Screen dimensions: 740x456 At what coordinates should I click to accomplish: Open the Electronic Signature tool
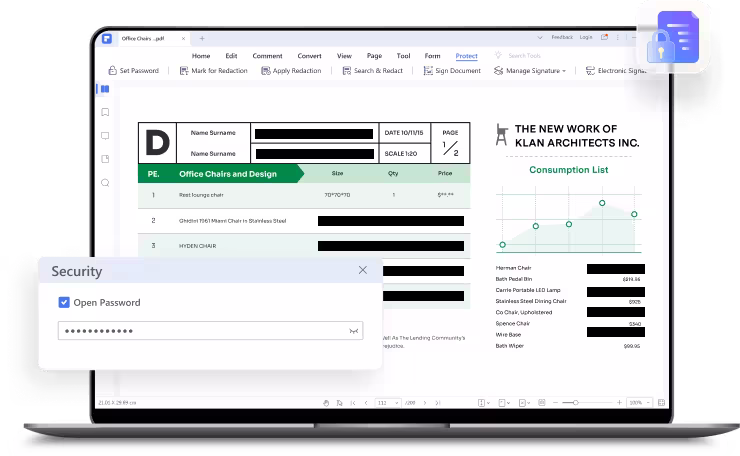pyautogui.click(x=616, y=70)
